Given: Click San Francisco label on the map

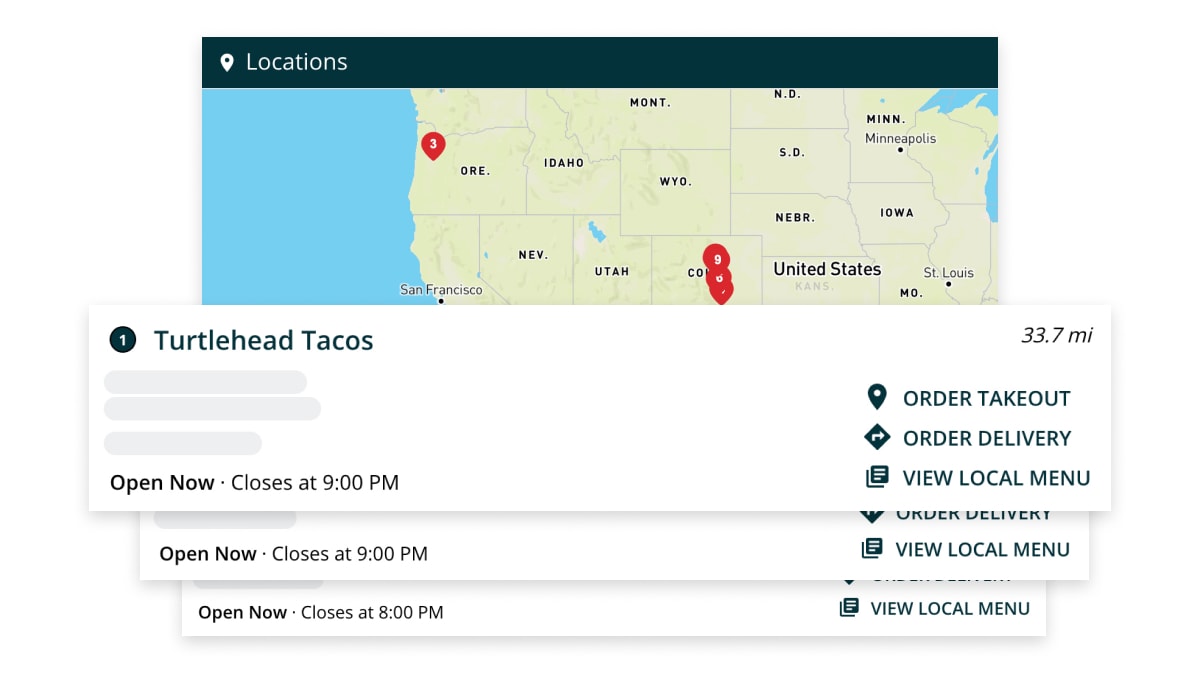Looking at the screenshot, I should [441, 290].
